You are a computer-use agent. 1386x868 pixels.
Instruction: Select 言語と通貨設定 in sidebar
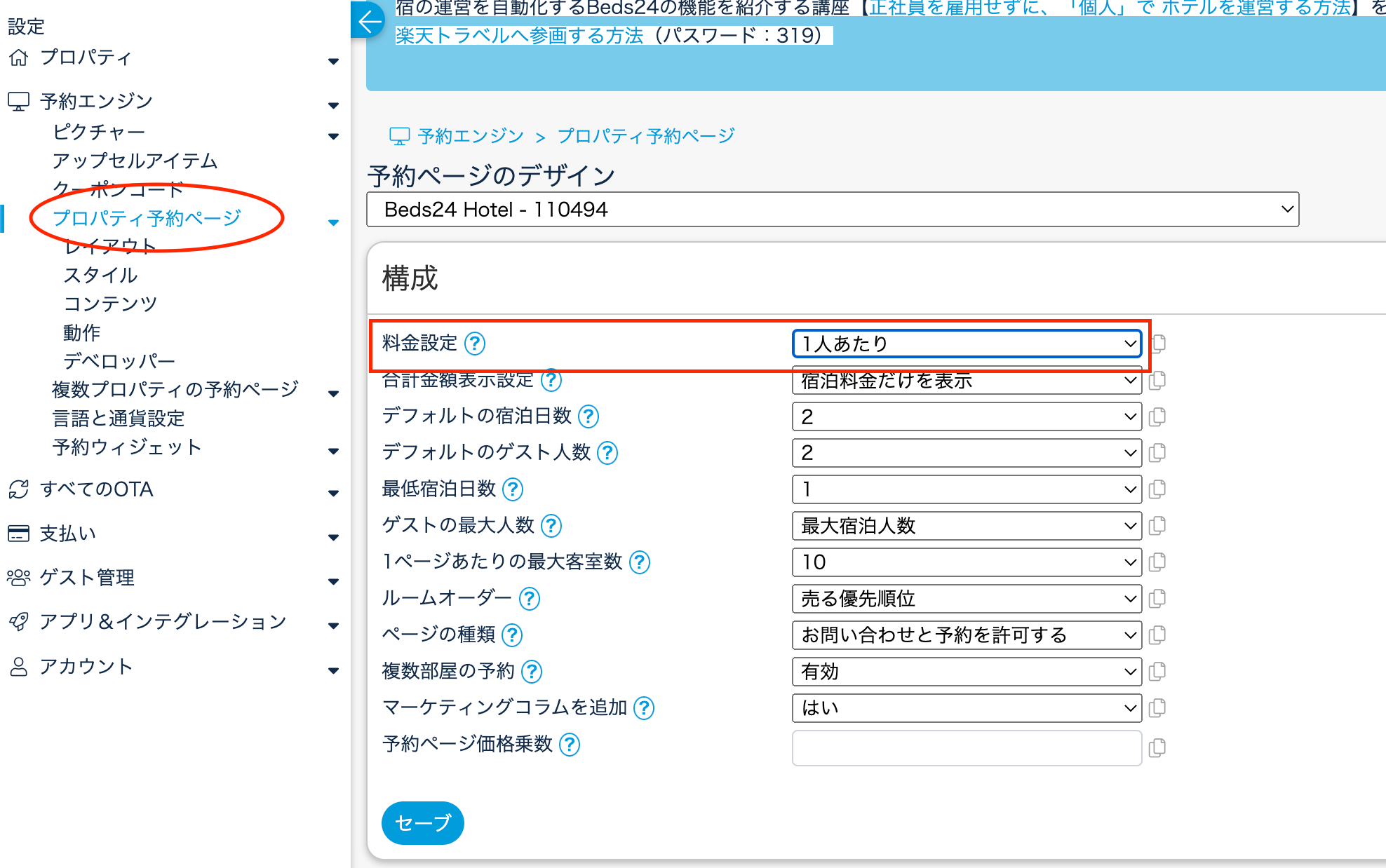[x=119, y=419]
